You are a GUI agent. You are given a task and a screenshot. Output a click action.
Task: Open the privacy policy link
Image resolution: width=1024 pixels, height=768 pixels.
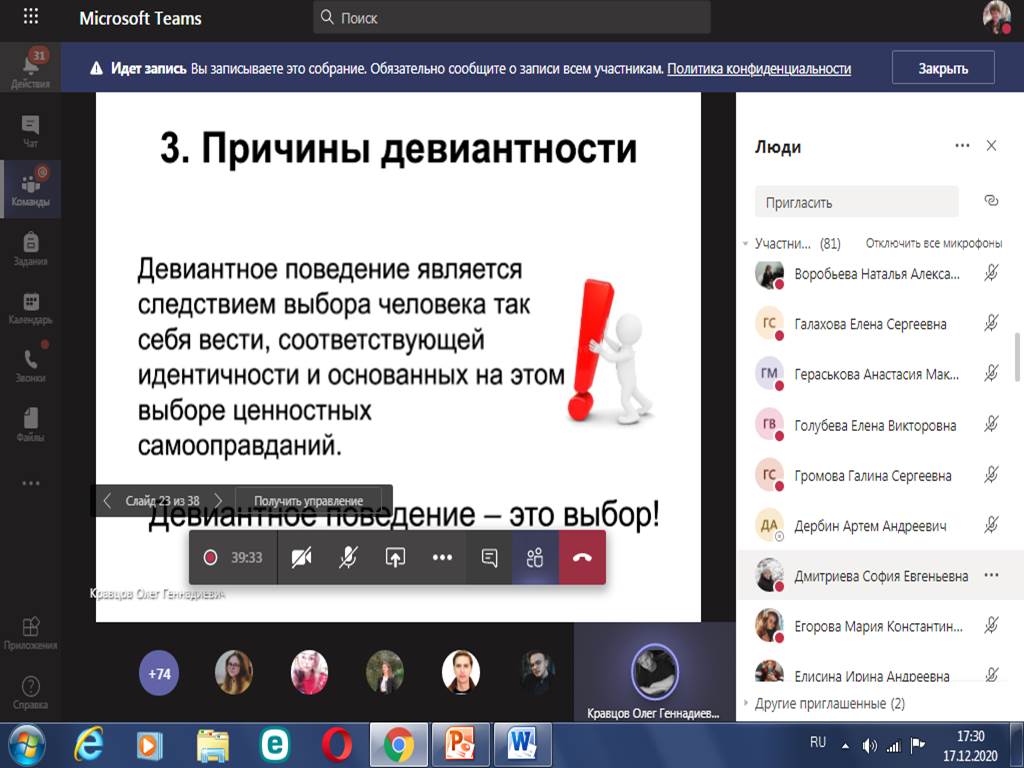tap(759, 69)
